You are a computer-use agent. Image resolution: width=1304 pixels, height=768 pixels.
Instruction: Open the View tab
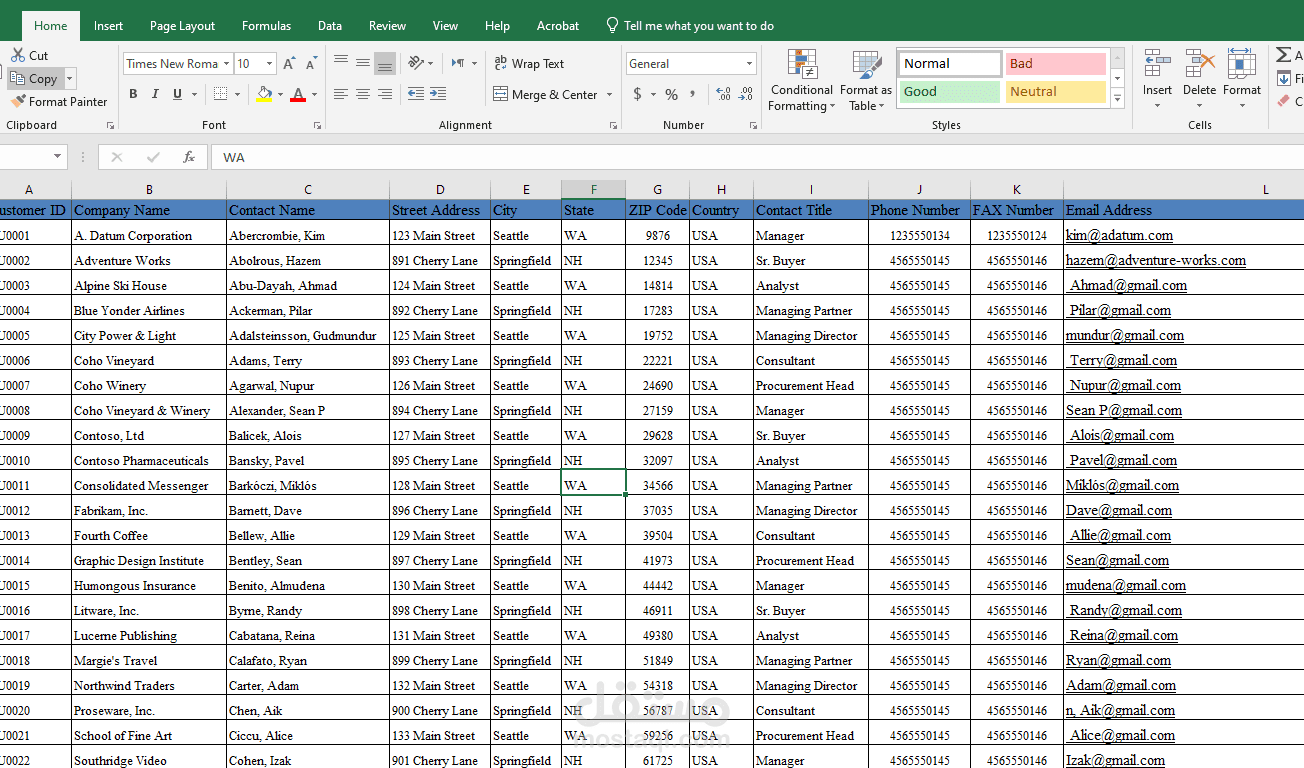446,26
